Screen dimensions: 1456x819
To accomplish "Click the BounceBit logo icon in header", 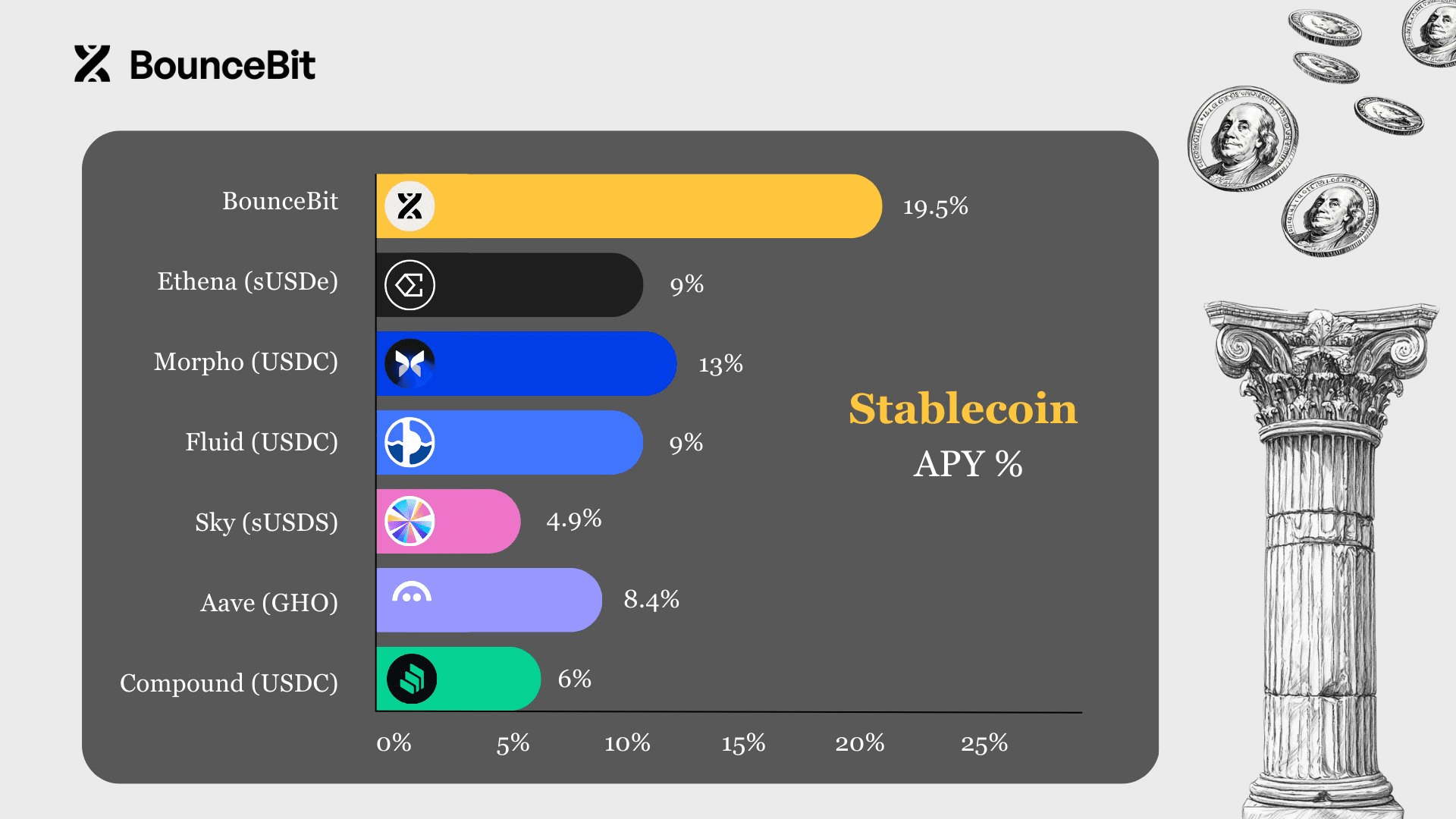I will (x=92, y=64).
